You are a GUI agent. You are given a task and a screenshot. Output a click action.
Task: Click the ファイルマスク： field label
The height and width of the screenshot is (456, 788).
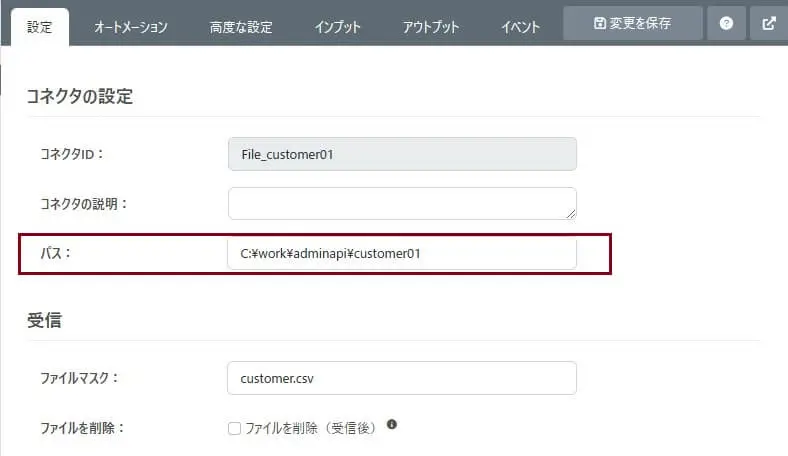pos(80,379)
